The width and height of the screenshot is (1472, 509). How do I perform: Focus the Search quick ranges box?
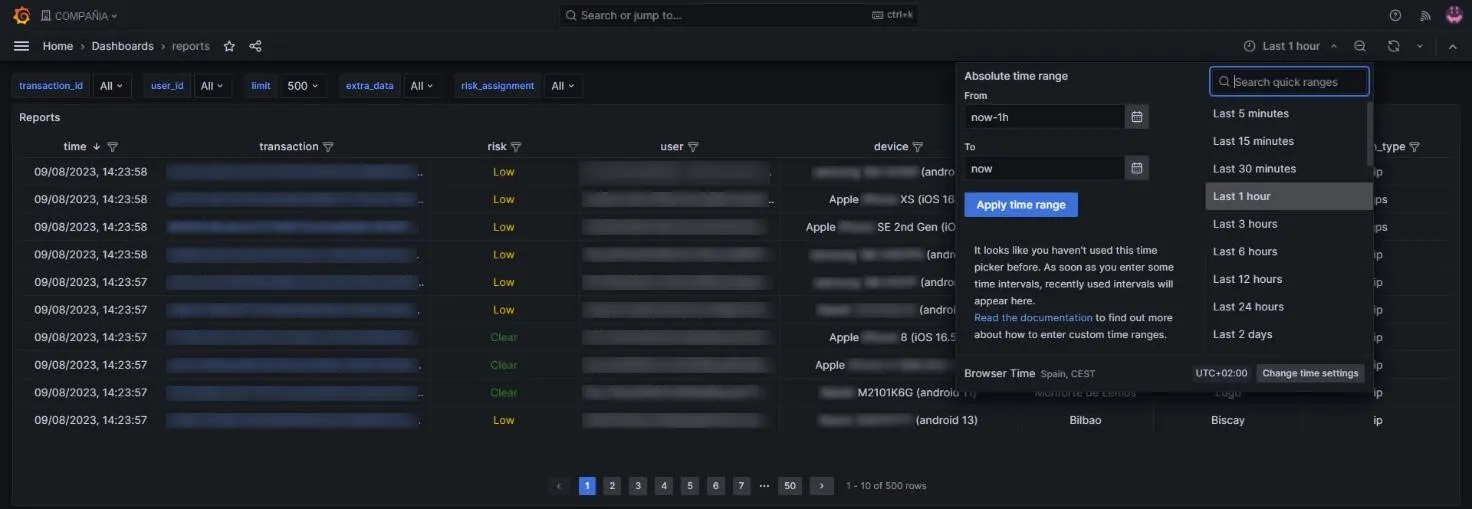coord(1289,82)
